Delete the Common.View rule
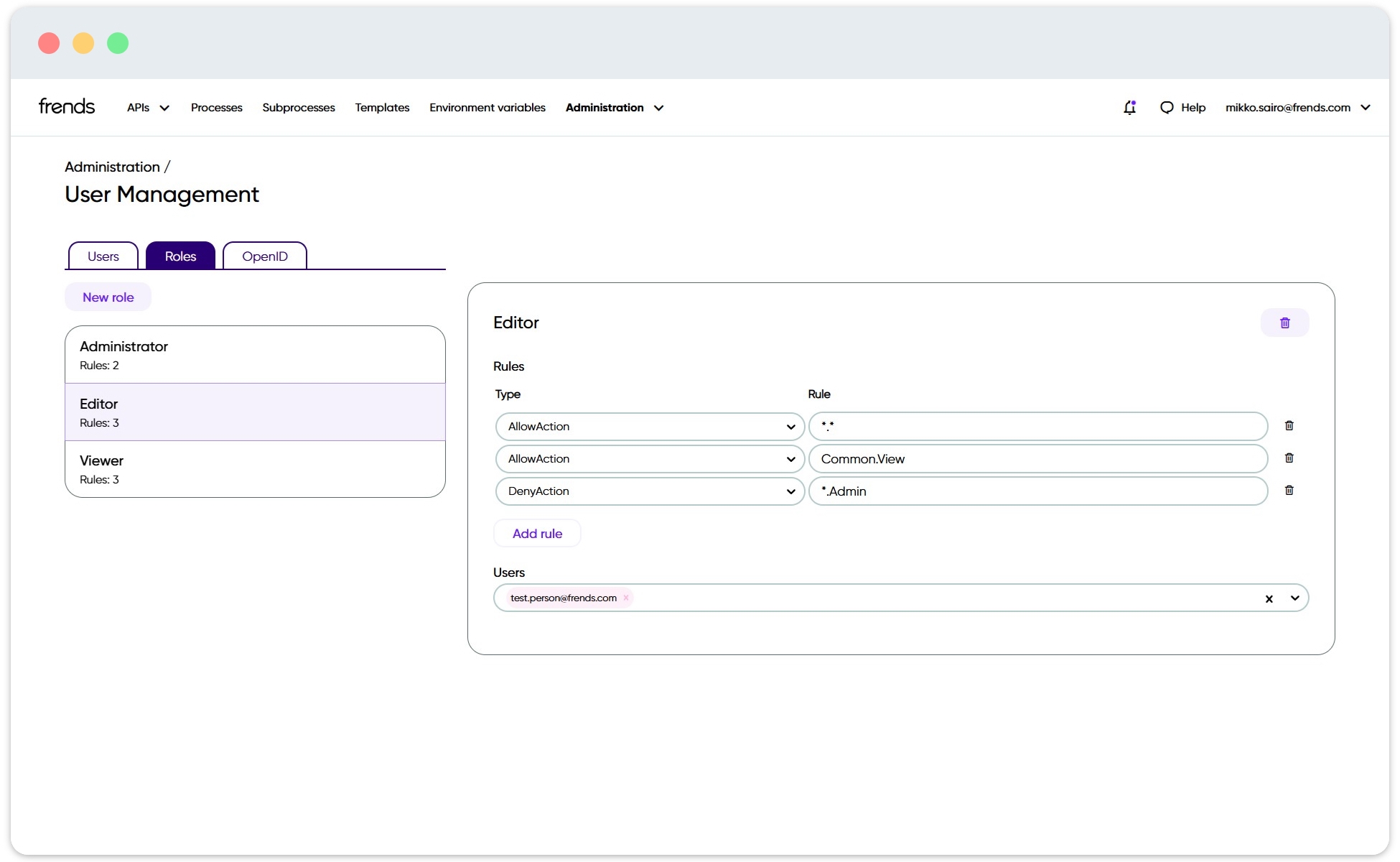The width and height of the screenshot is (1400, 862). point(1289,458)
